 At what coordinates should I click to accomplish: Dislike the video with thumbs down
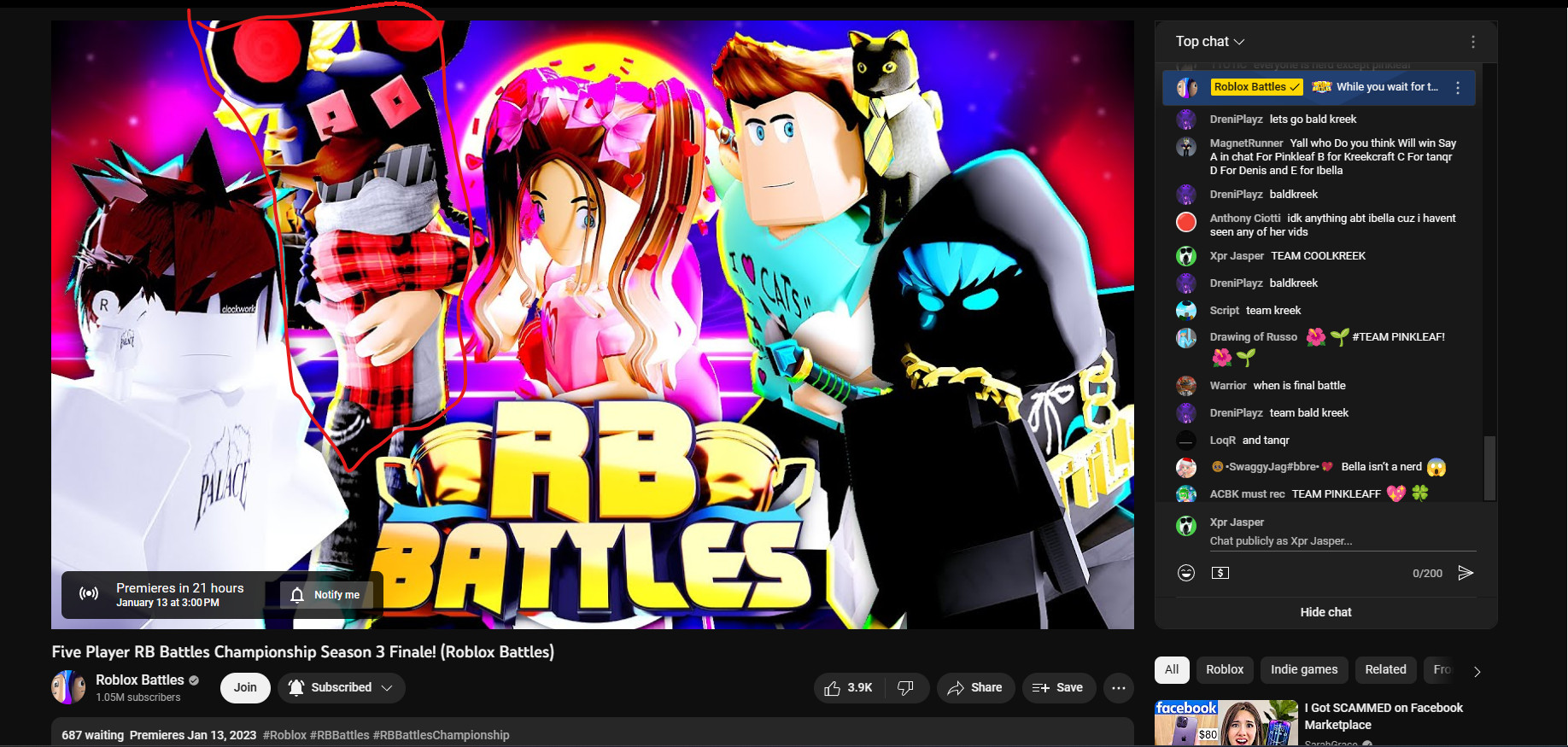click(x=906, y=688)
